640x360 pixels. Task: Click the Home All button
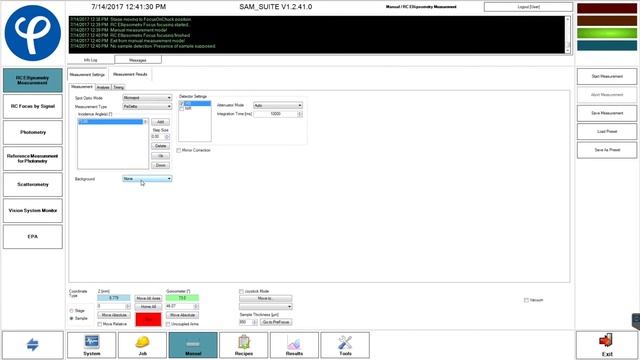pyautogui.click(x=148, y=307)
